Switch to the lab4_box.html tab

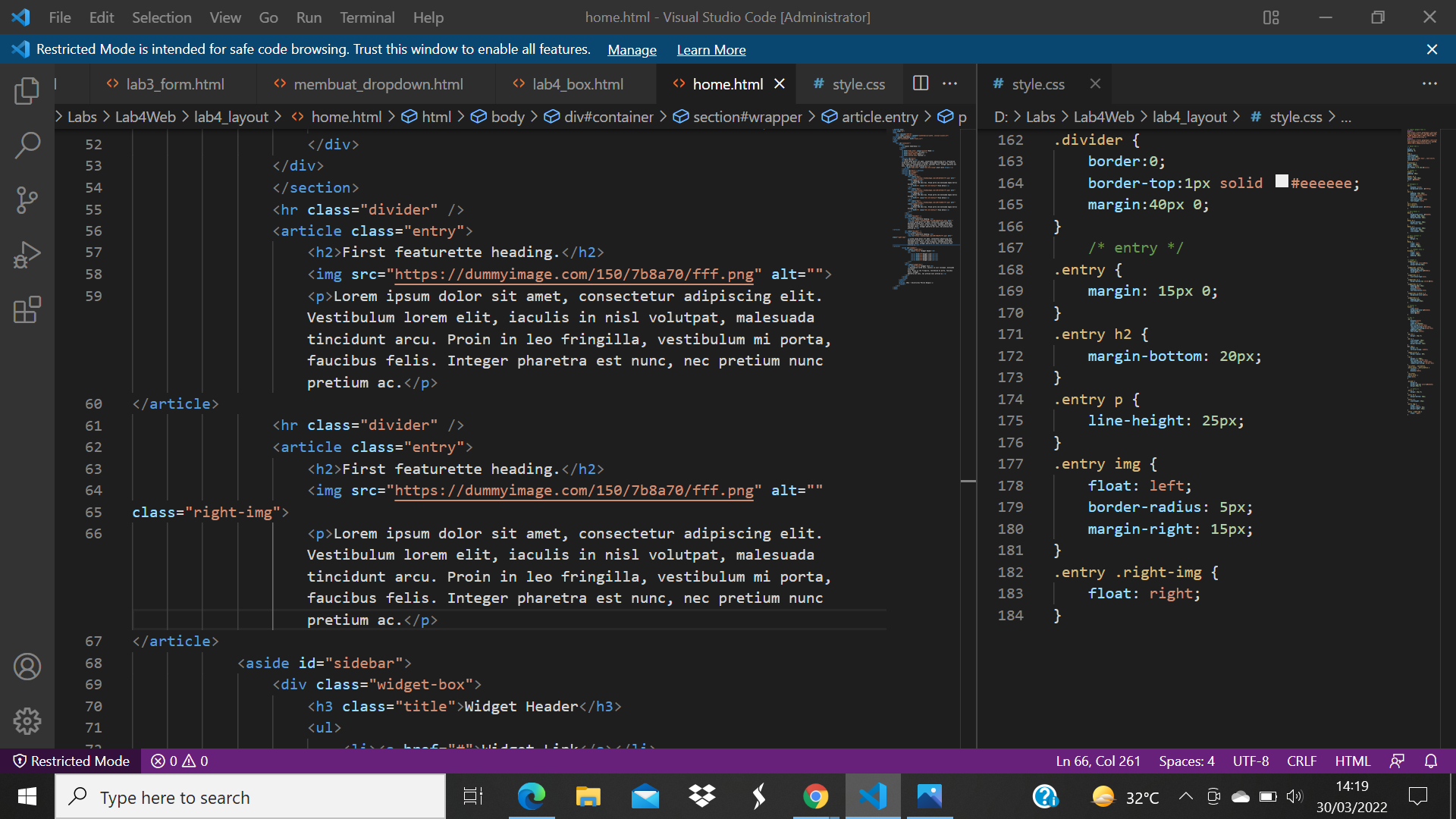(x=578, y=83)
